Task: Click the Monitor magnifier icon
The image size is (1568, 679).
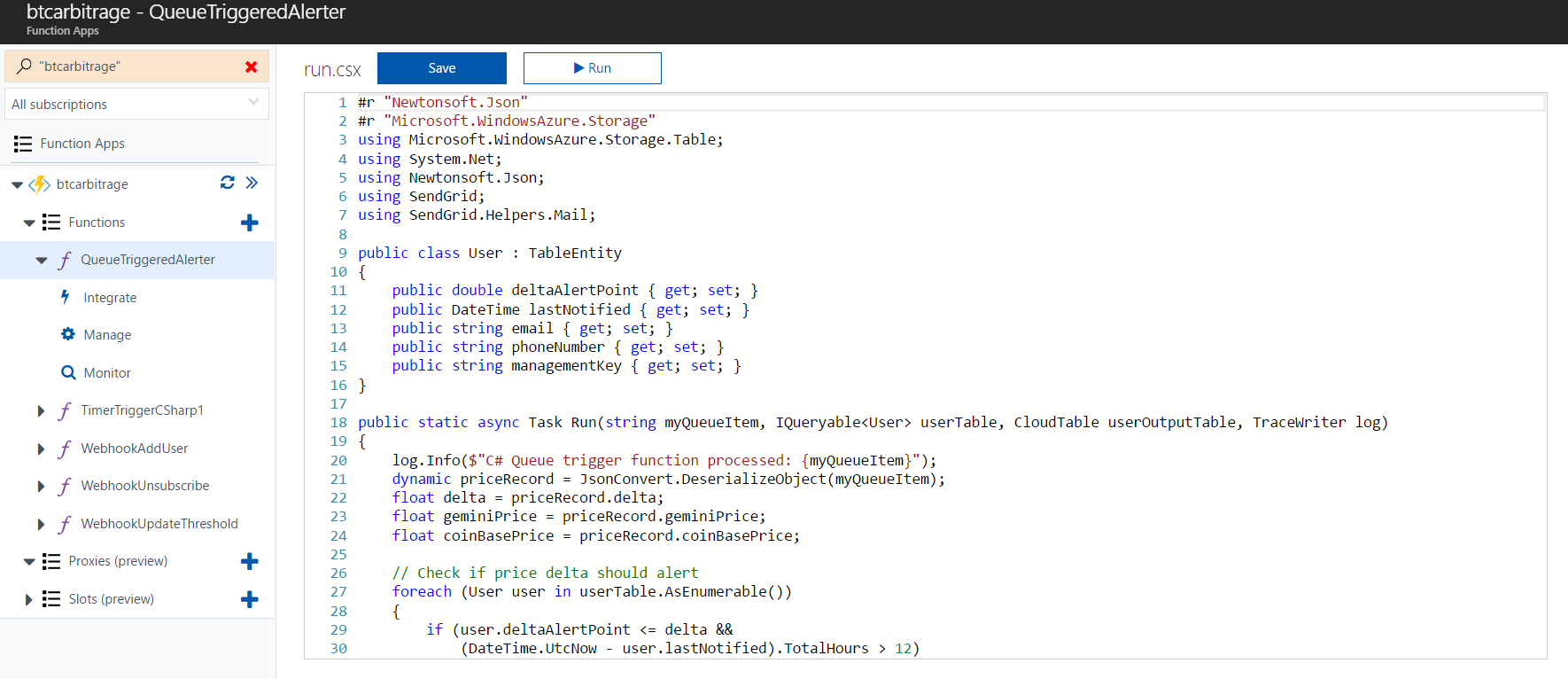Action: click(x=68, y=372)
